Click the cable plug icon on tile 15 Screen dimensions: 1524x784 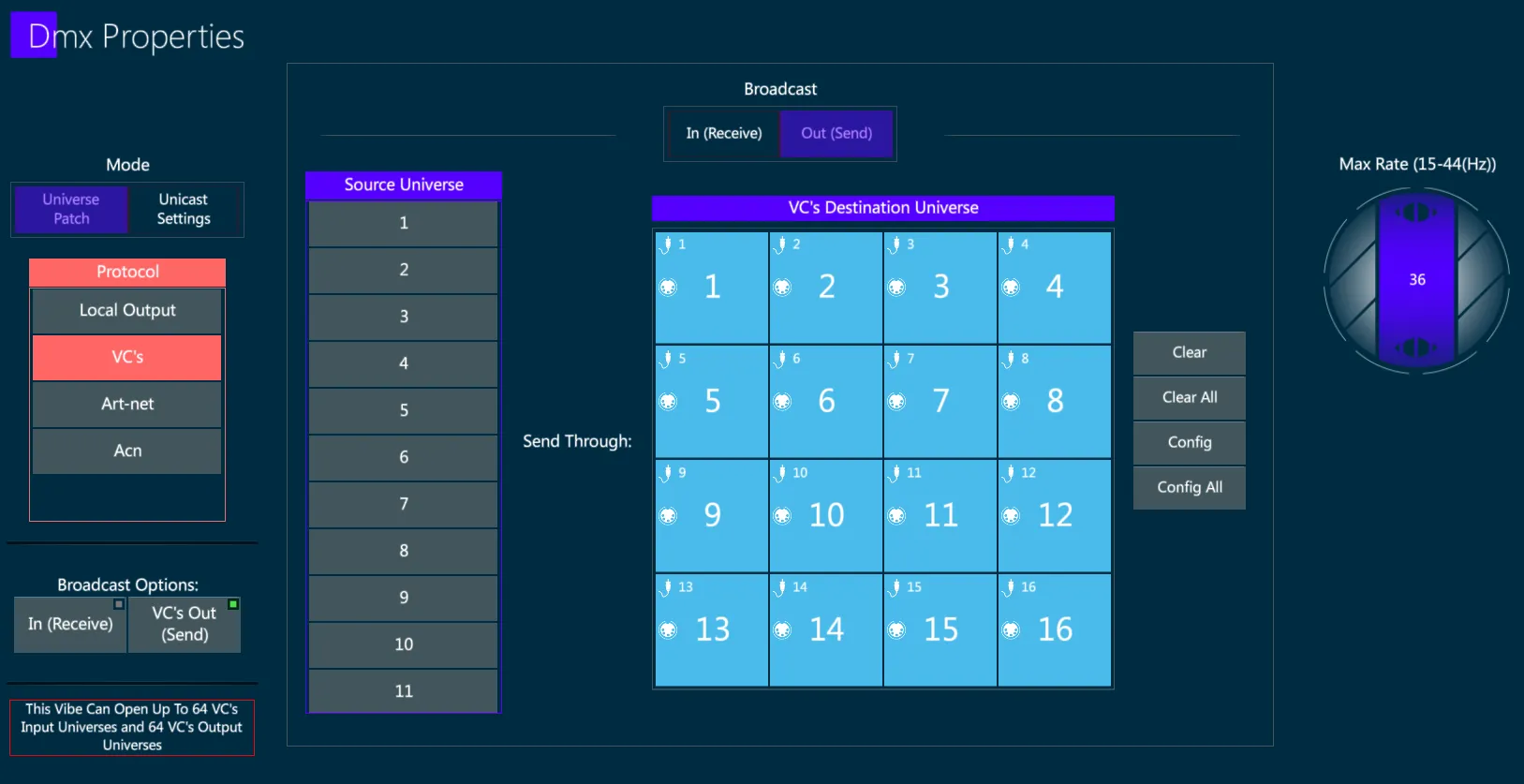(x=895, y=588)
